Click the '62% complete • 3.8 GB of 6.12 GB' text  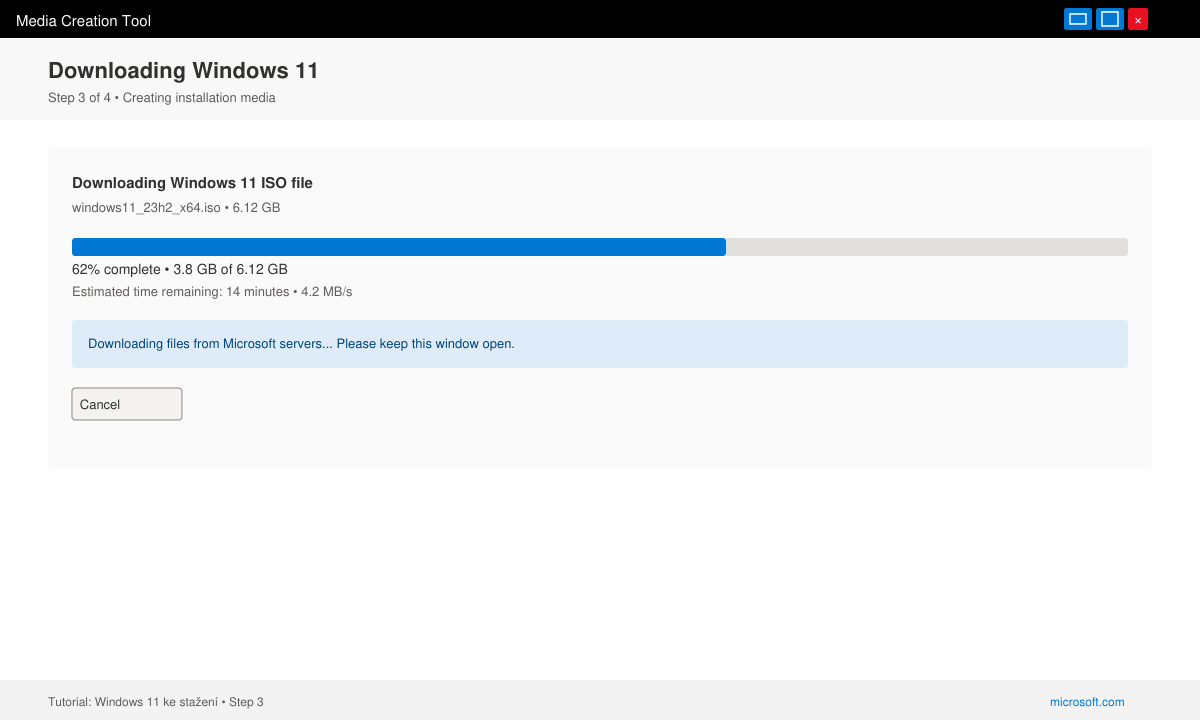pyautogui.click(x=180, y=269)
